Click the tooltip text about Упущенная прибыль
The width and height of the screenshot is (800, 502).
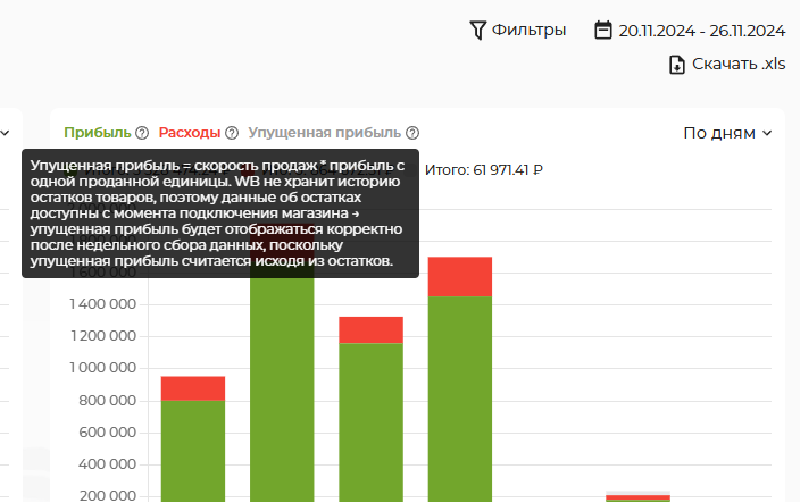pos(220,213)
